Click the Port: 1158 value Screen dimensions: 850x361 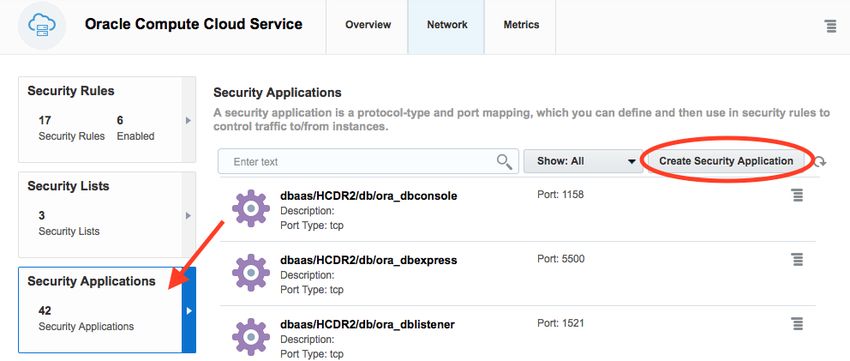[x=561, y=194]
